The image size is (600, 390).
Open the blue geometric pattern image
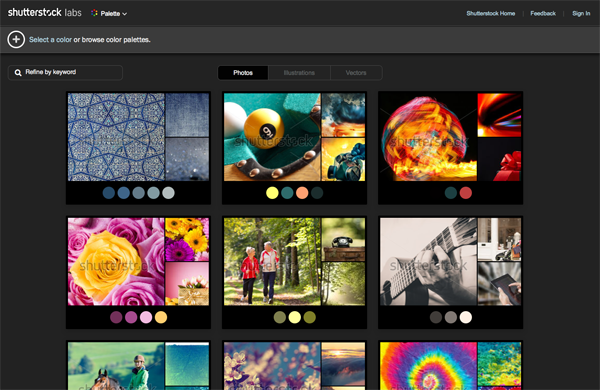116,137
